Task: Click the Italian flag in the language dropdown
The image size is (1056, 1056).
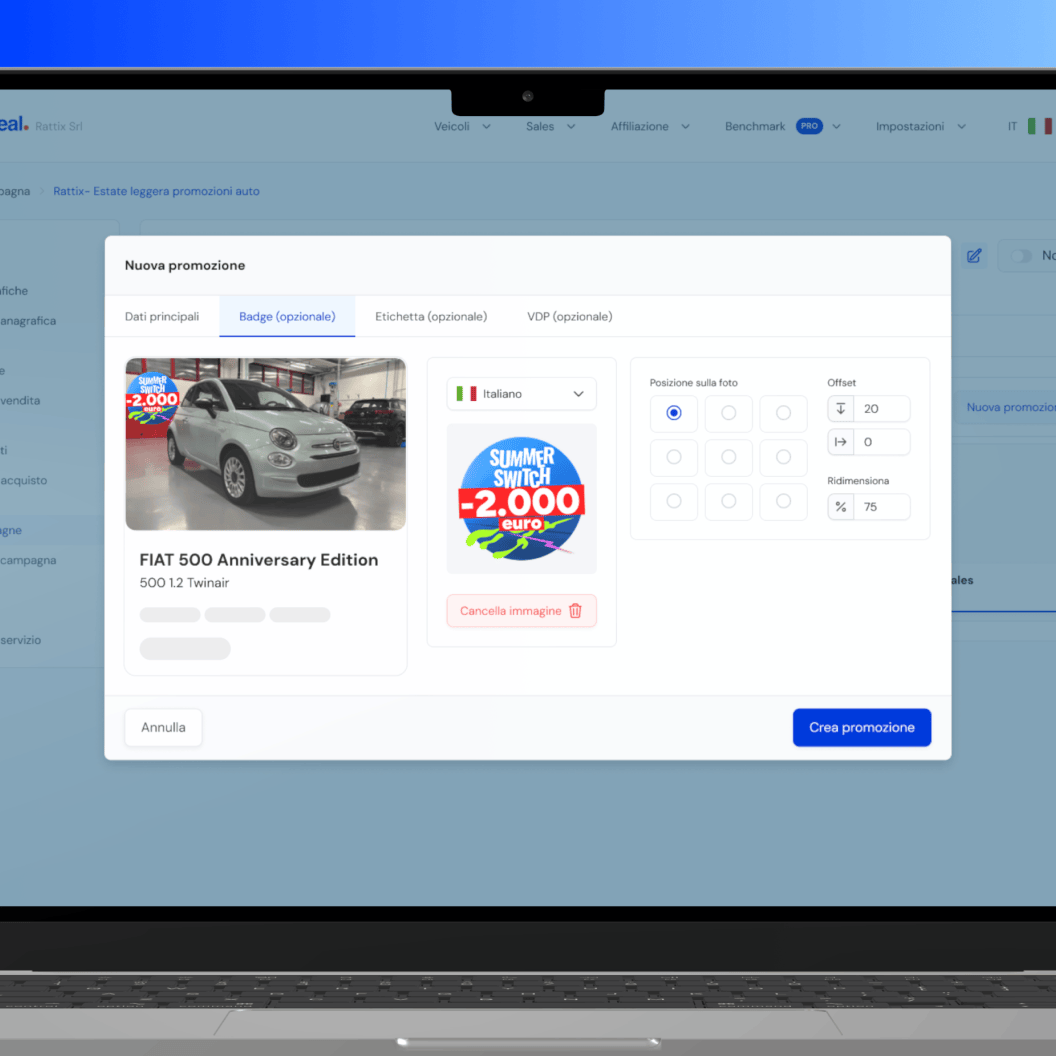Action: pyautogui.click(x=466, y=393)
